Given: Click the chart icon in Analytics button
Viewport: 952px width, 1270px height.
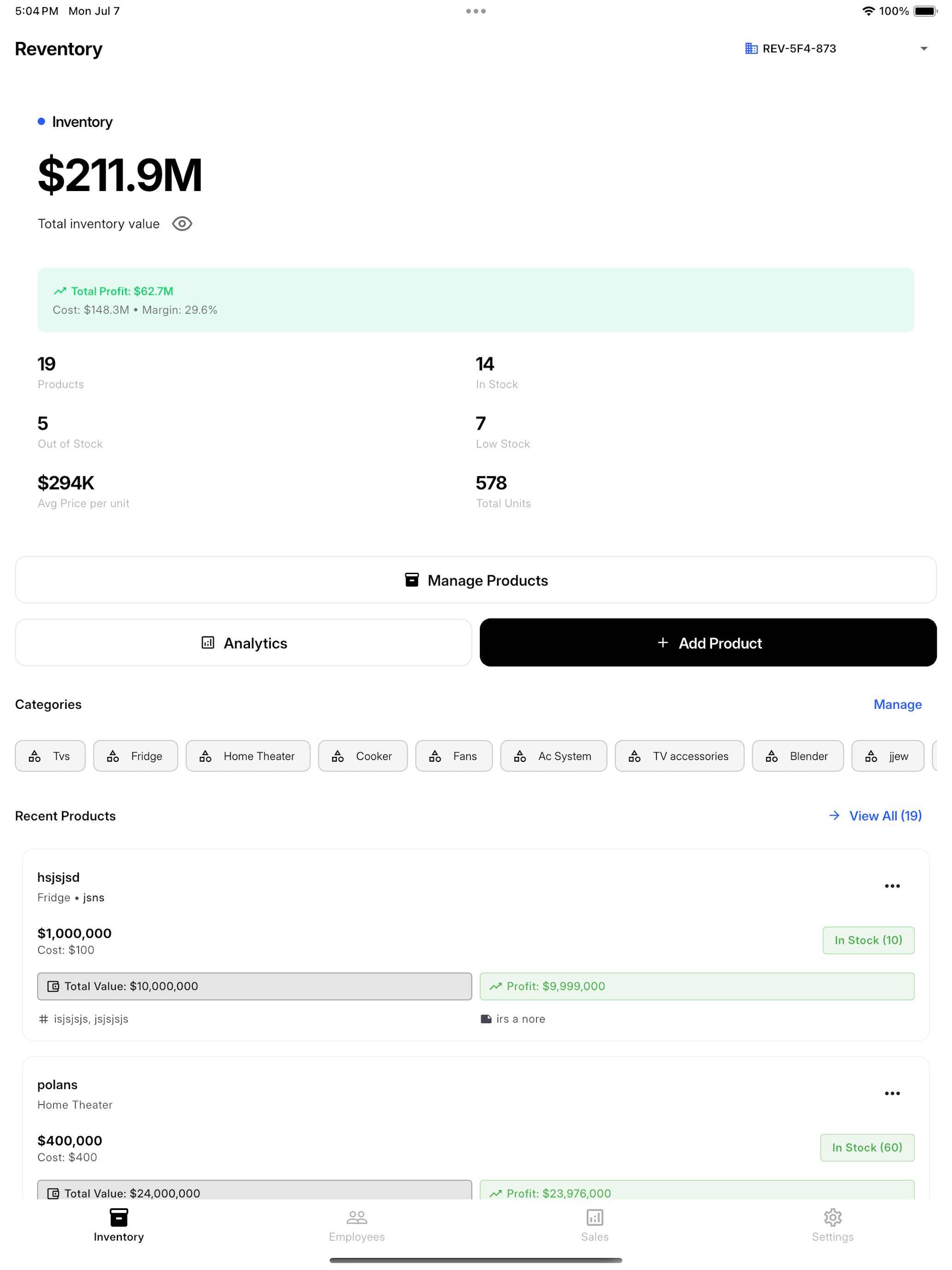Looking at the screenshot, I should (208, 642).
